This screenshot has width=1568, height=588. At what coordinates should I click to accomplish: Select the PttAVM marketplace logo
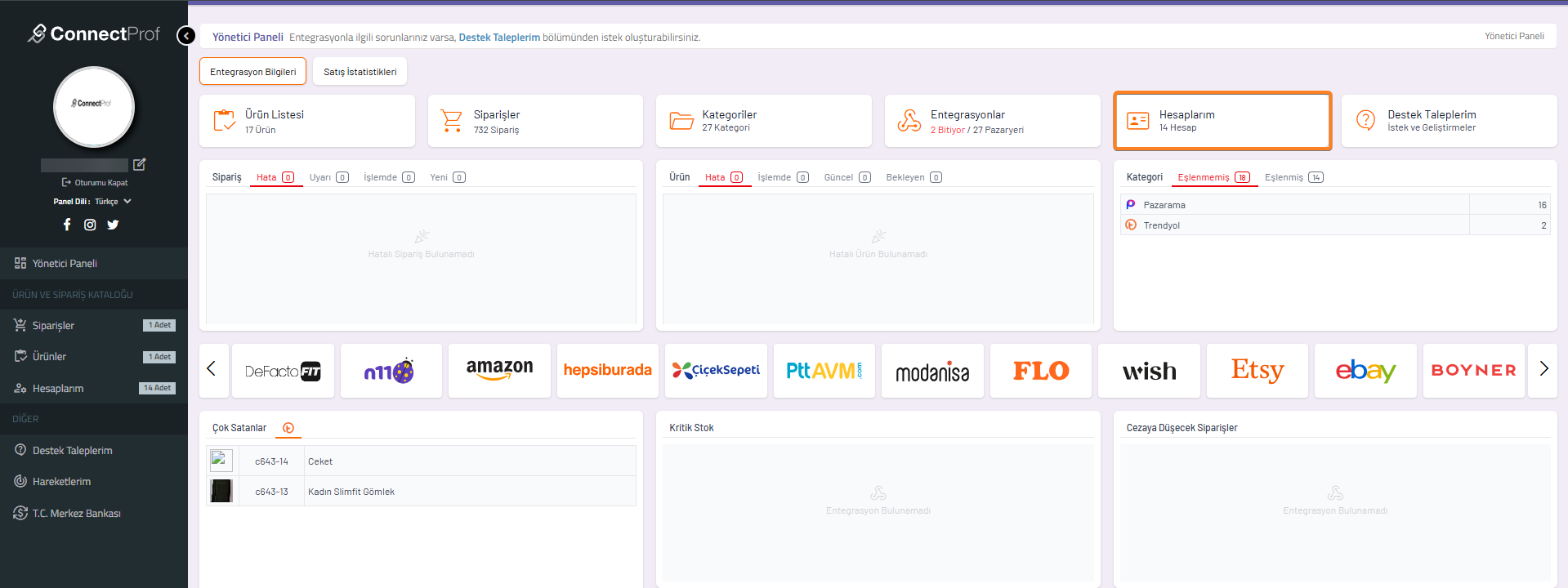point(824,371)
